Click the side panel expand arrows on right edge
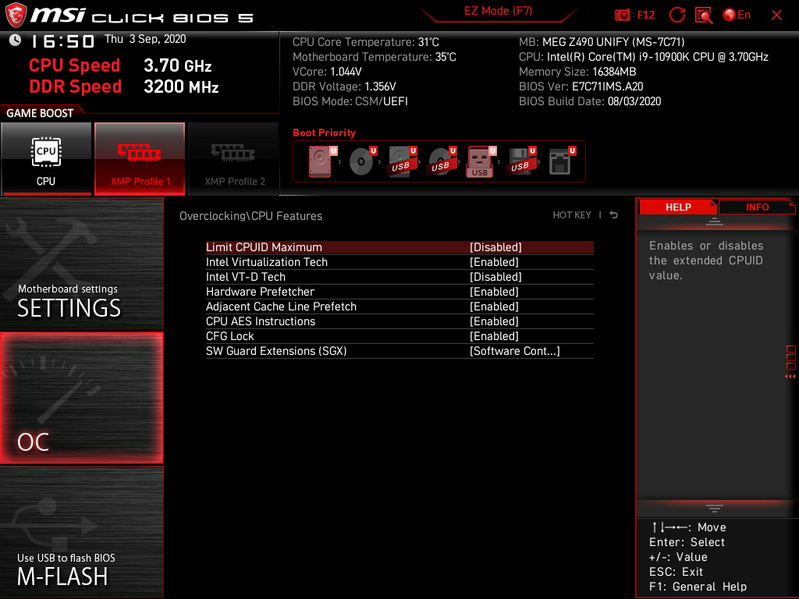 (x=790, y=376)
